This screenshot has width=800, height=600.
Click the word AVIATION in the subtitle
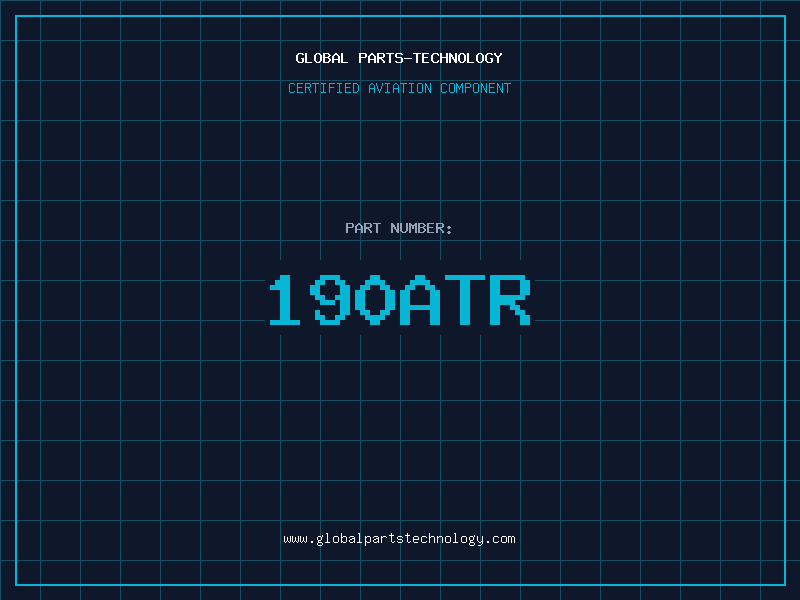(399, 88)
